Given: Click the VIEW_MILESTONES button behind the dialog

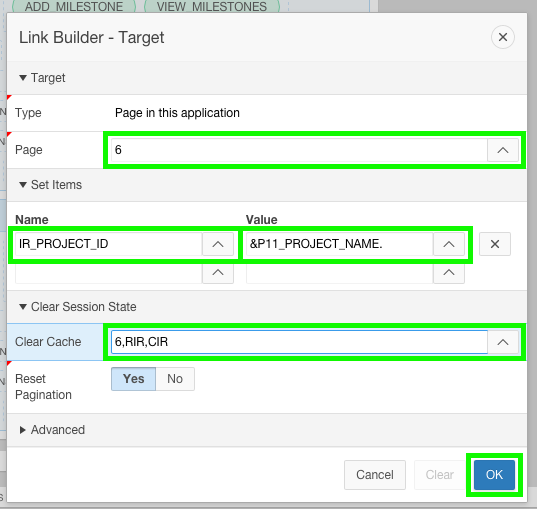Looking at the screenshot, I should coord(212,6).
